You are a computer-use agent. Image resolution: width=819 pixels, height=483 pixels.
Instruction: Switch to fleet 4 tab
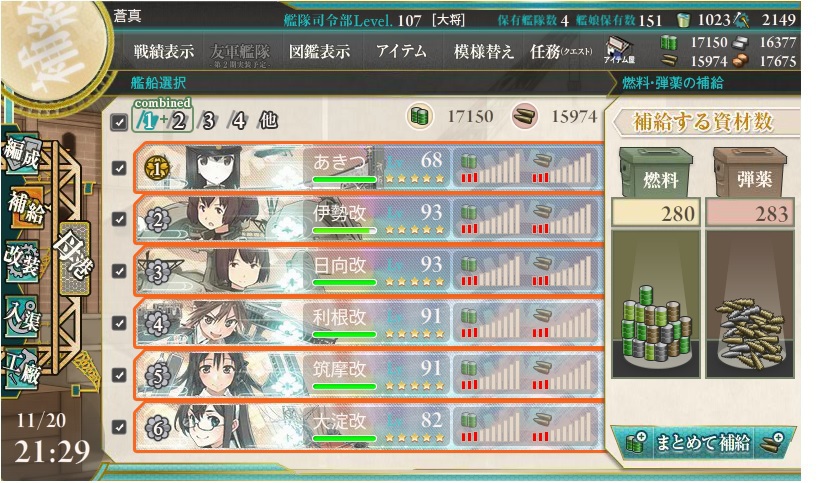(x=238, y=121)
